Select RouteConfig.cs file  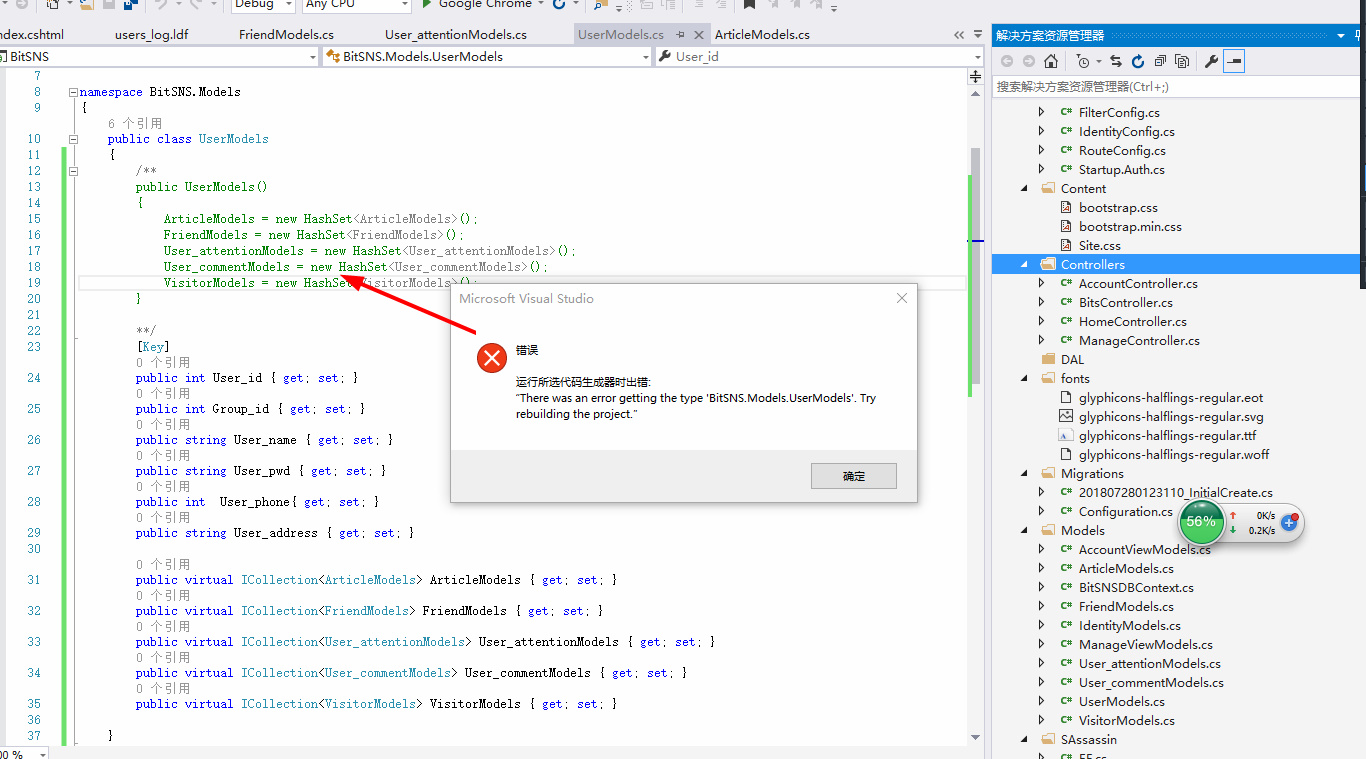(1122, 150)
